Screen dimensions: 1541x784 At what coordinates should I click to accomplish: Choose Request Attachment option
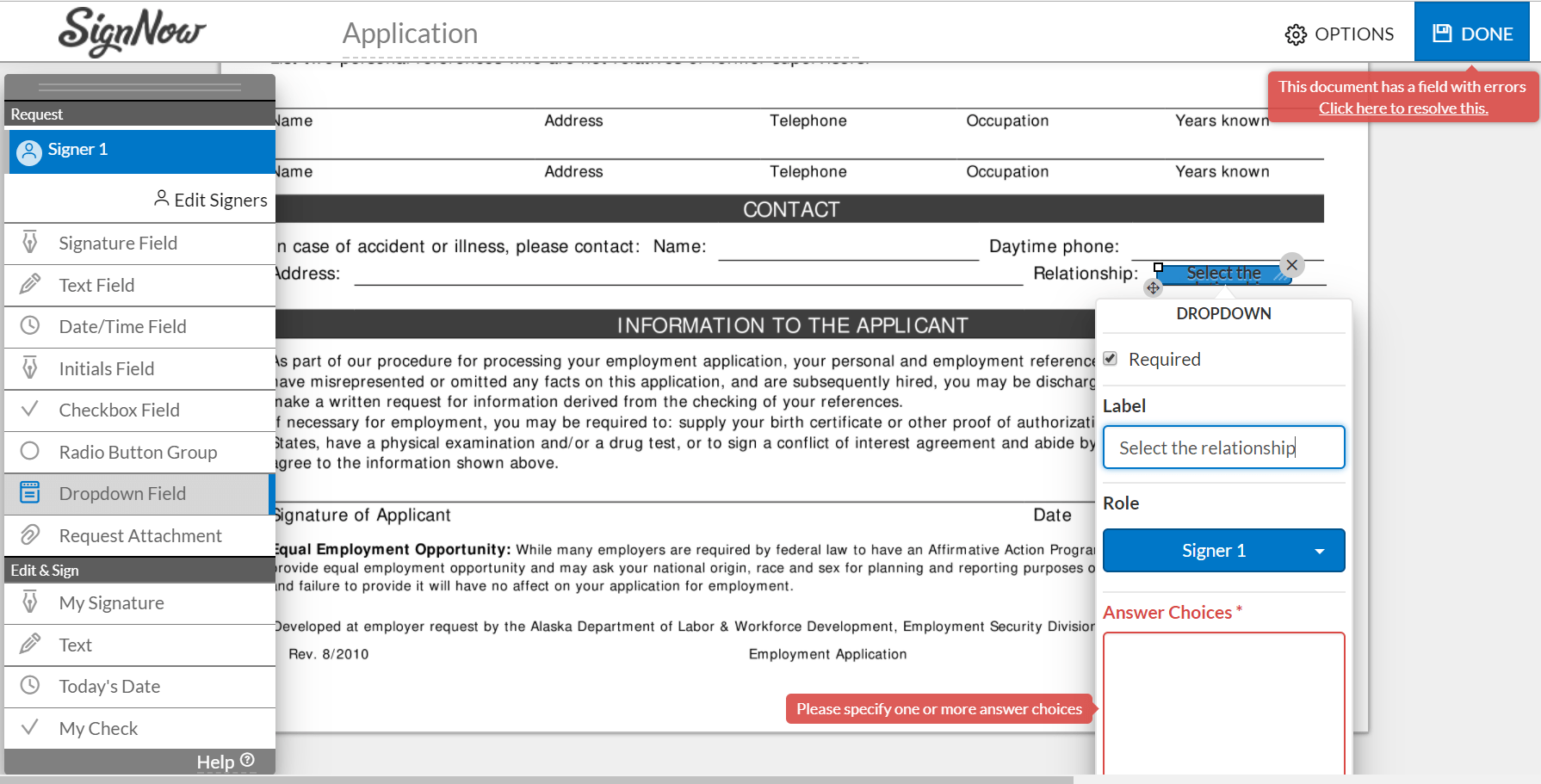(x=139, y=535)
